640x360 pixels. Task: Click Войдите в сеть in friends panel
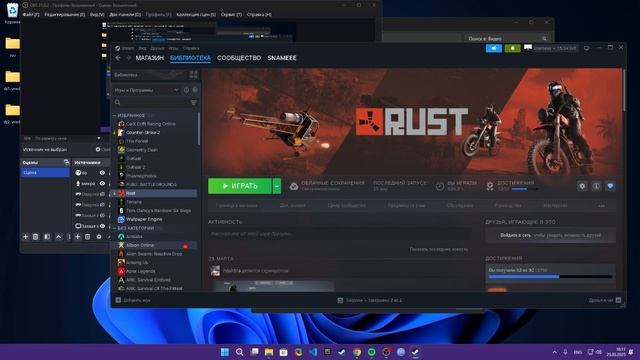[516, 236]
